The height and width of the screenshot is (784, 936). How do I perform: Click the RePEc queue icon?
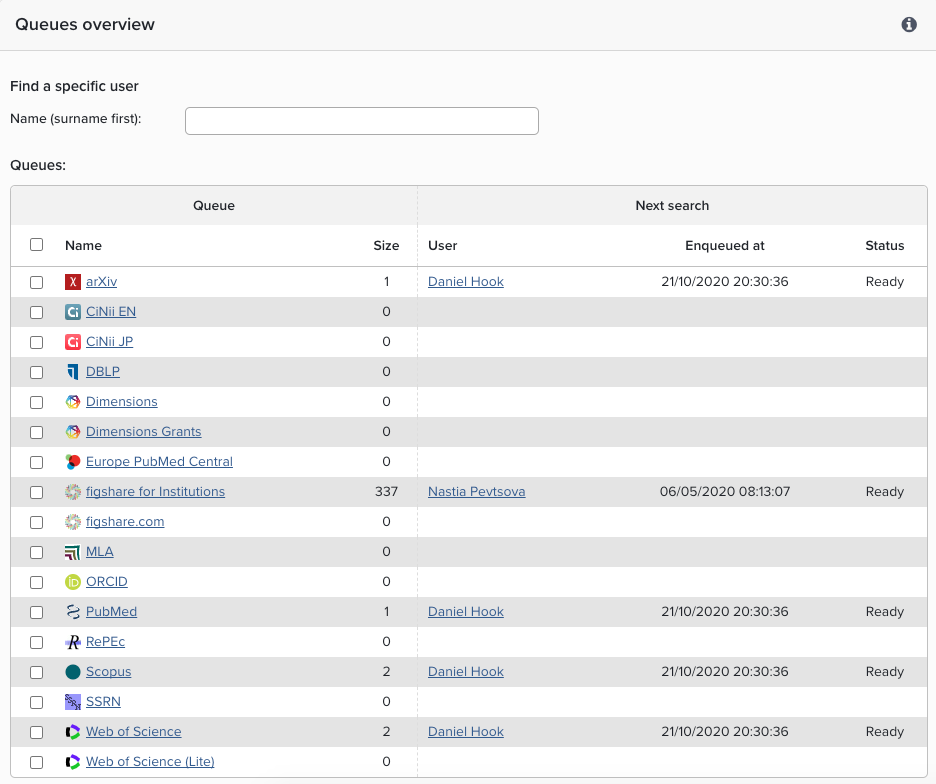tap(72, 642)
